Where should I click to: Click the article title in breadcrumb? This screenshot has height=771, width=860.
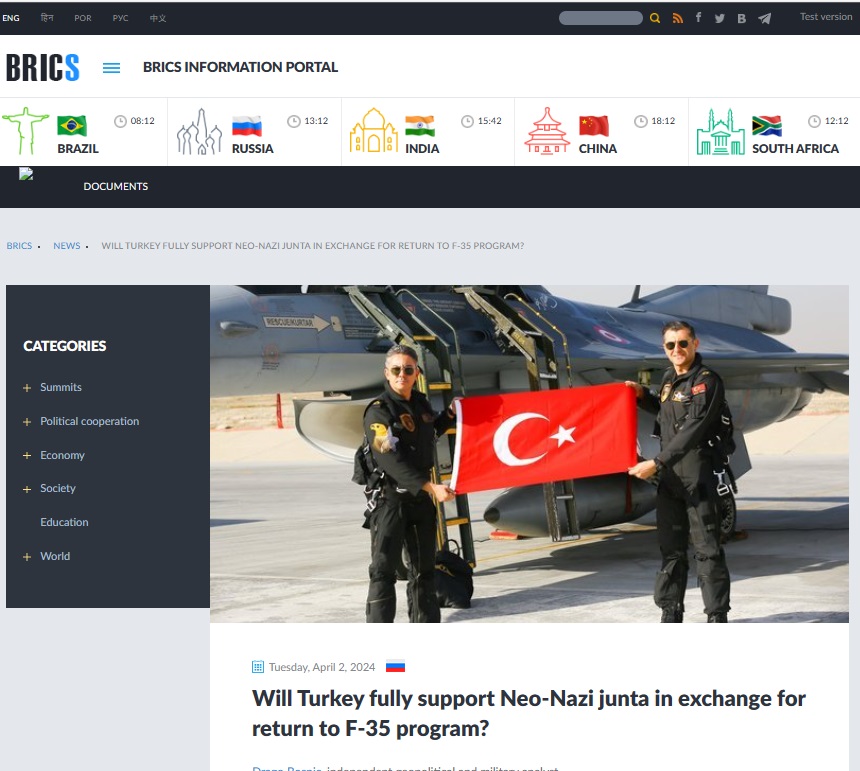point(313,246)
